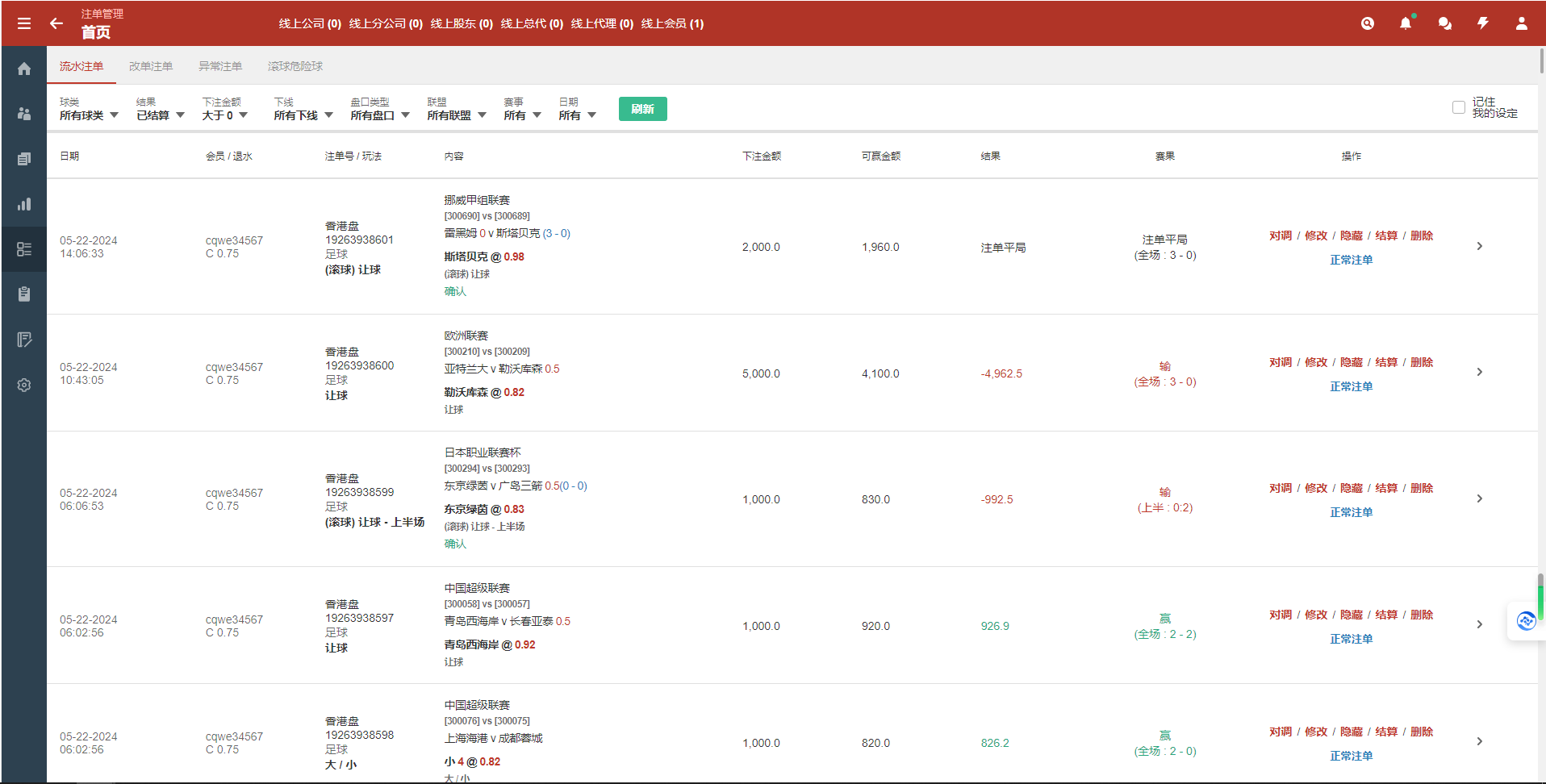Switch to the 滚球危险球 tab

click(x=295, y=66)
